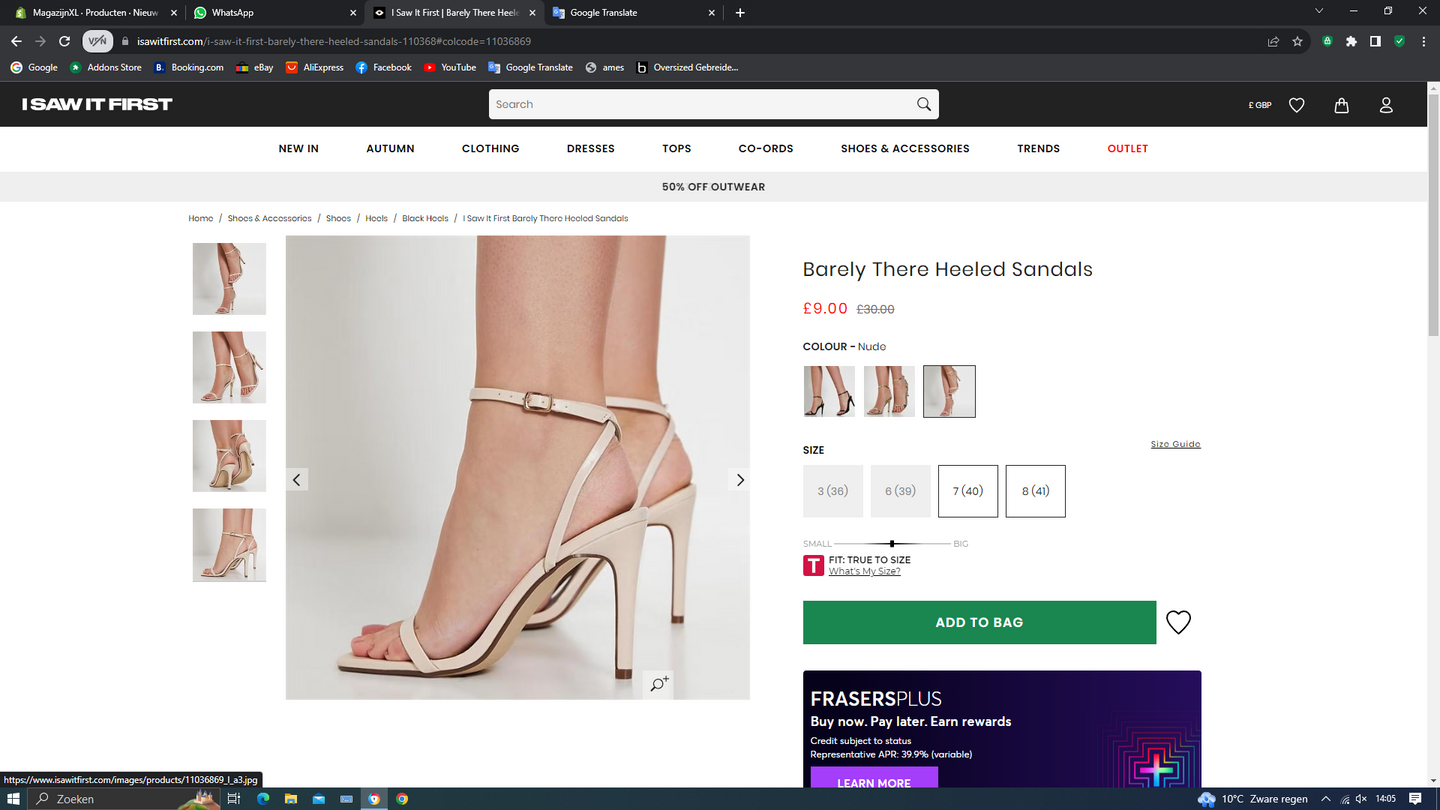Image resolution: width=1440 pixels, height=810 pixels.
Task: Open the Outlet menu item
Action: (1127, 148)
